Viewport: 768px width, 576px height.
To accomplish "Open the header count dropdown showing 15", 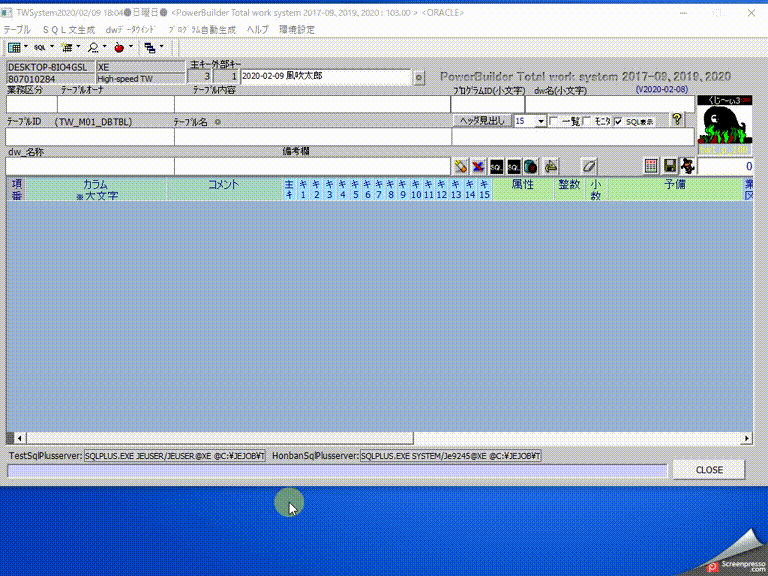I will 541,121.
